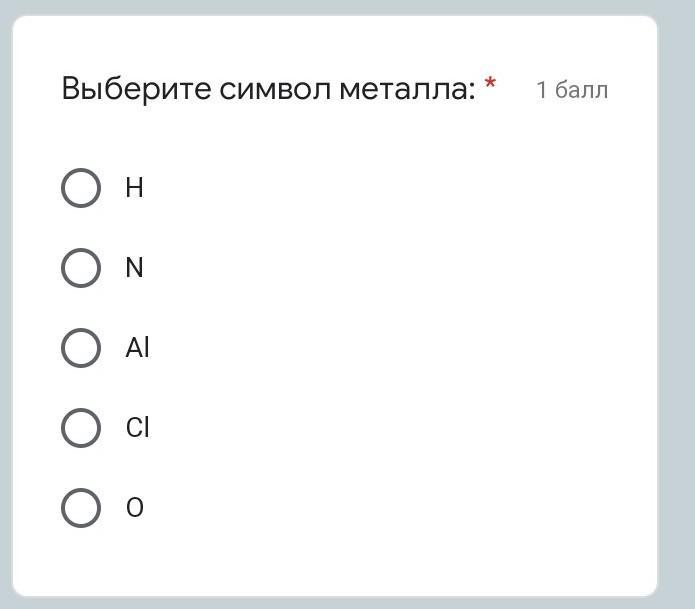This screenshot has width=695, height=609.
Task: Click the 'H' option label text
Action: pos(134,188)
